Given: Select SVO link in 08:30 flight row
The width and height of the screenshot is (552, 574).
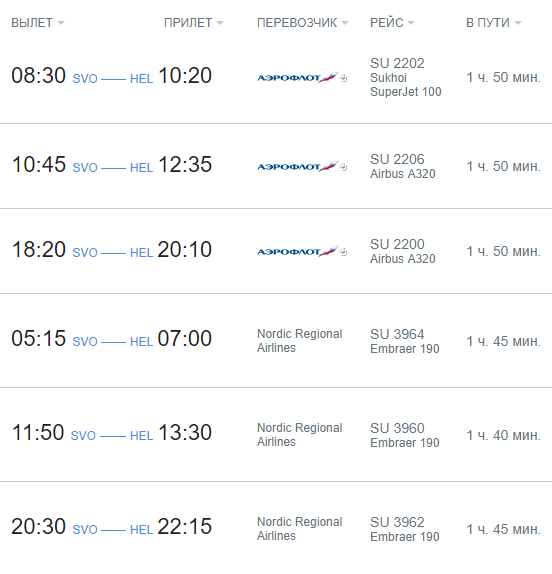Looking at the screenshot, I should pos(85,79).
